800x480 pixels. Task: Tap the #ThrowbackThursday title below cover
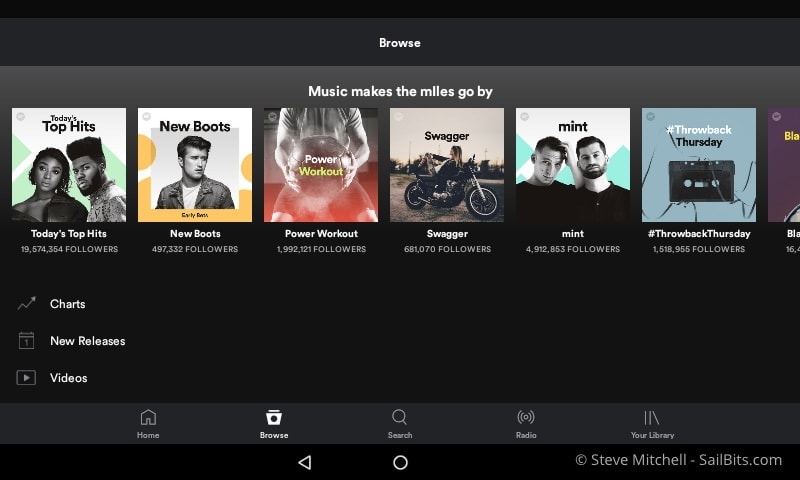click(699, 234)
